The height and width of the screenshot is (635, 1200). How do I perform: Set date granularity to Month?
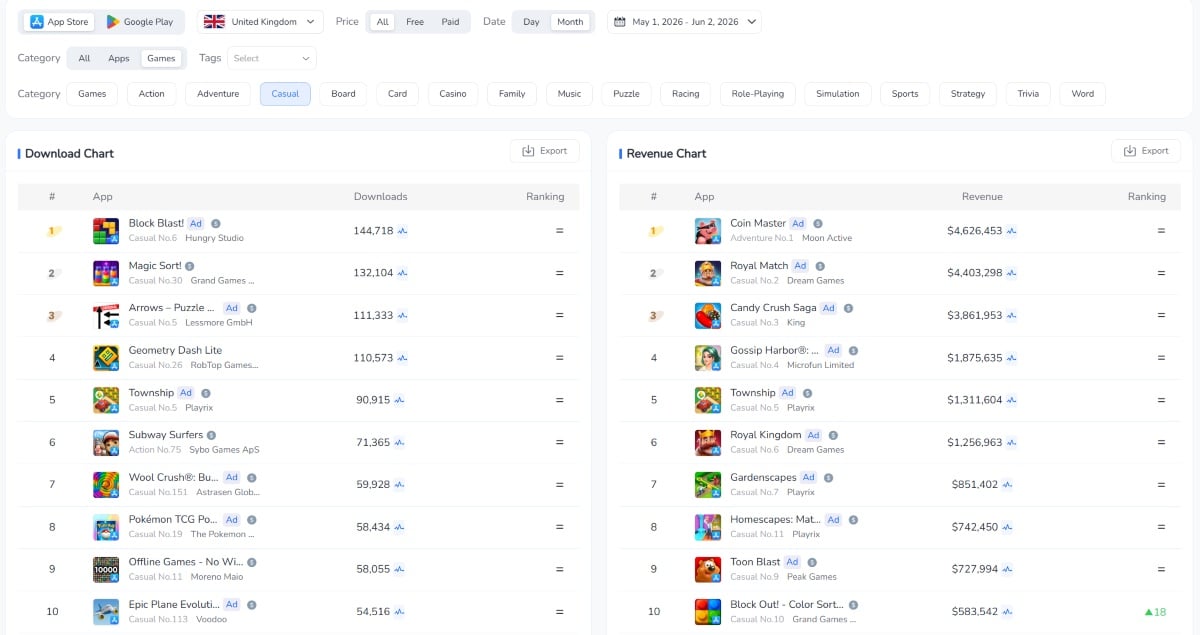tap(570, 22)
